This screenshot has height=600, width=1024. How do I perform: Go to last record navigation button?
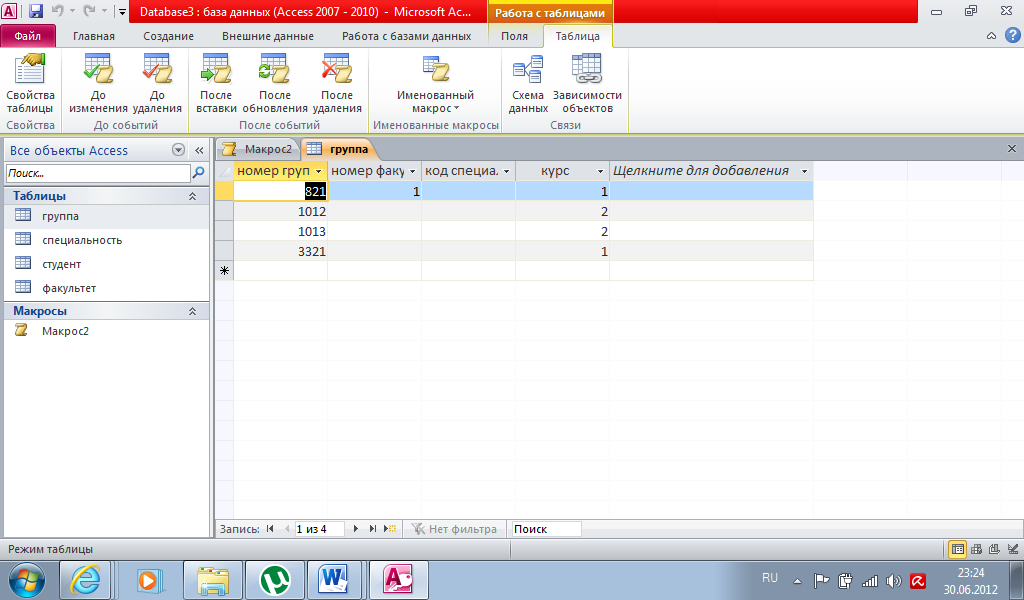point(372,529)
